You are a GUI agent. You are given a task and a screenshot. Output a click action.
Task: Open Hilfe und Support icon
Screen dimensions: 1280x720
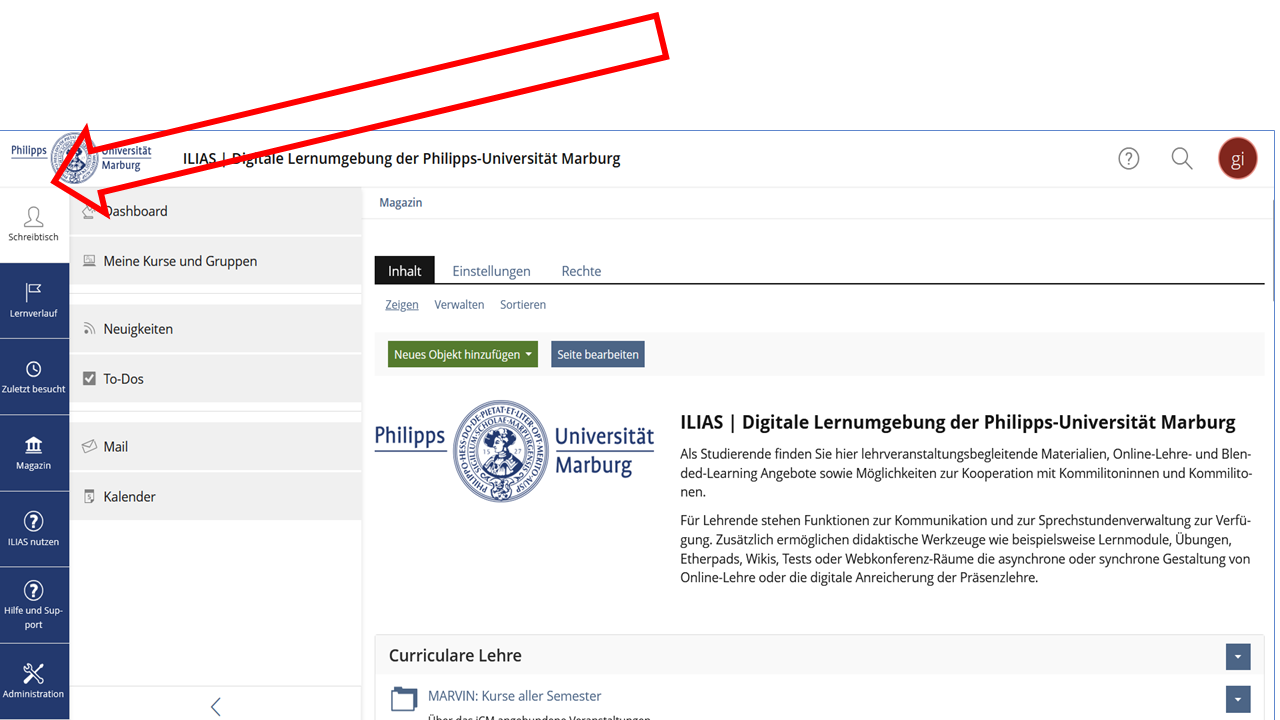coord(34,605)
